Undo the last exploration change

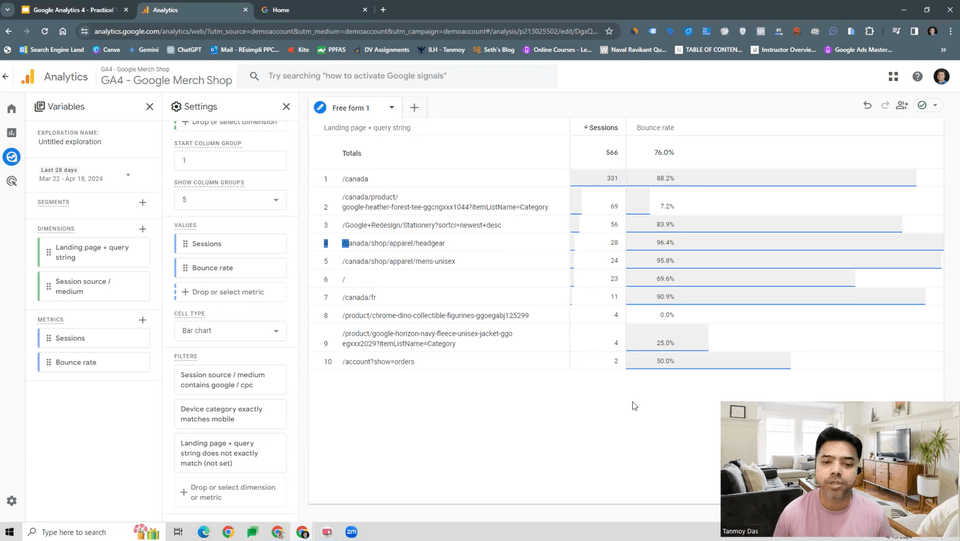(867, 106)
